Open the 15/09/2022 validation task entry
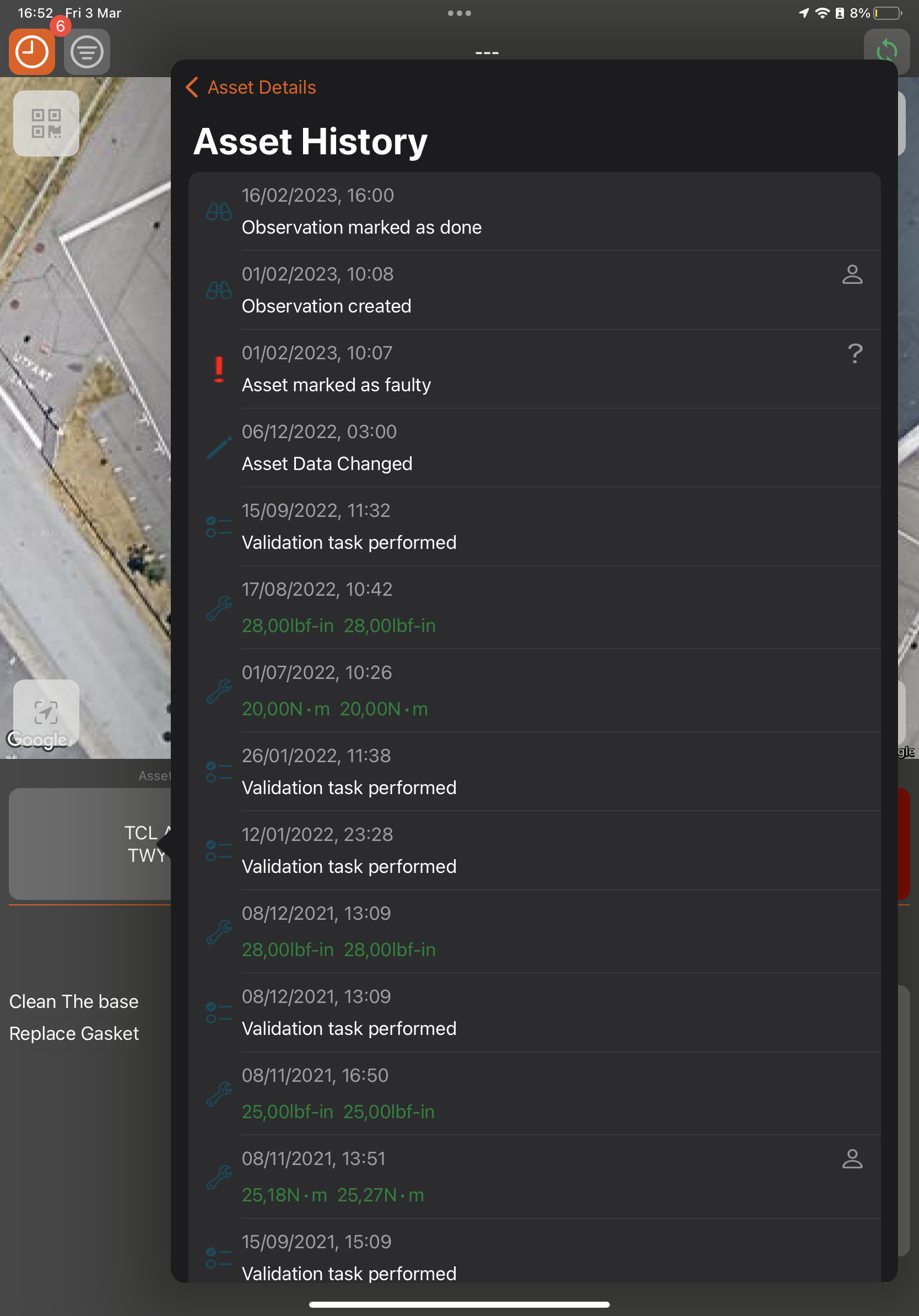The height and width of the screenshot is (1316, 919). point(533,526)
